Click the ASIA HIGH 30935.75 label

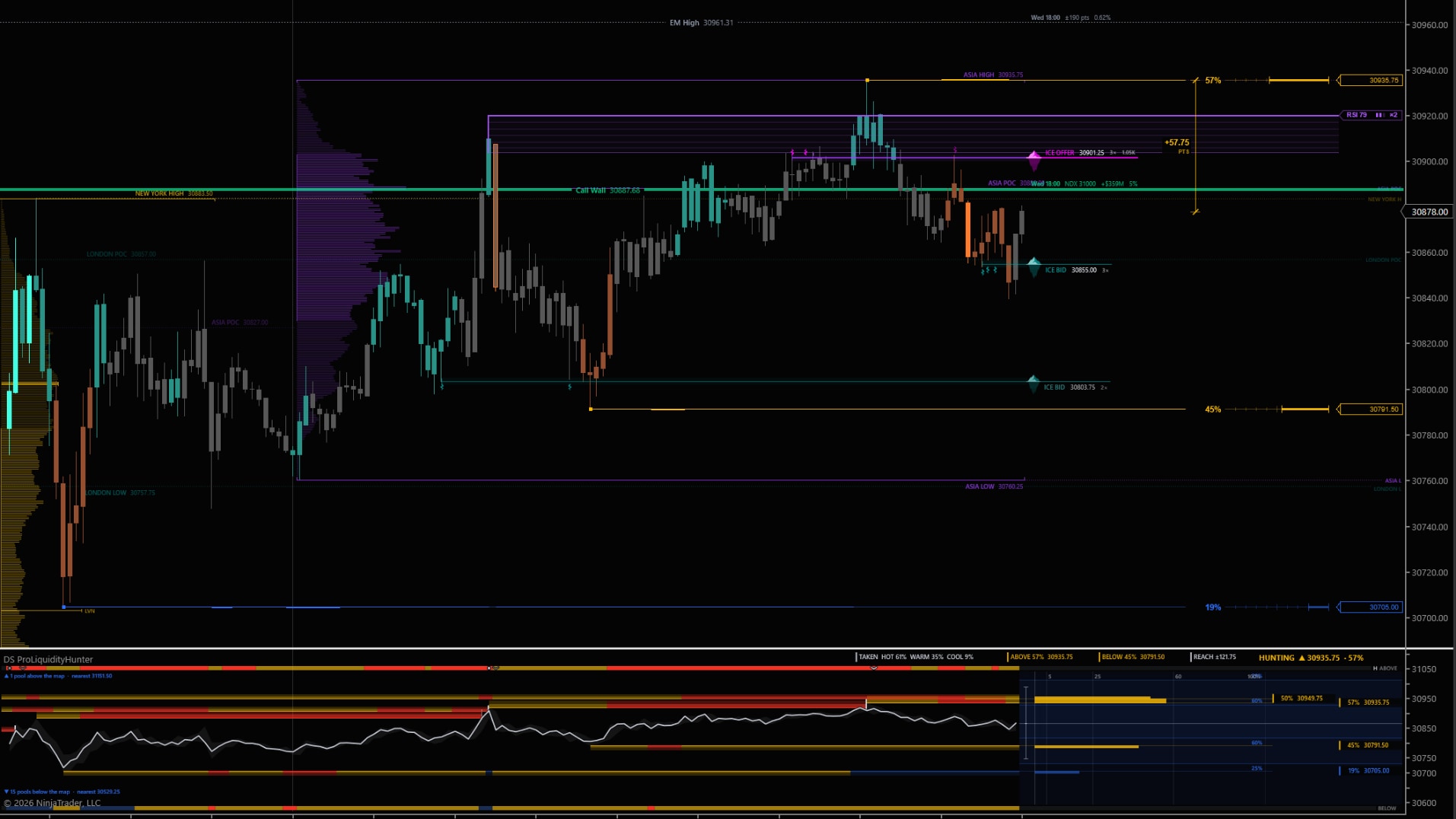(x=992, y=75)
